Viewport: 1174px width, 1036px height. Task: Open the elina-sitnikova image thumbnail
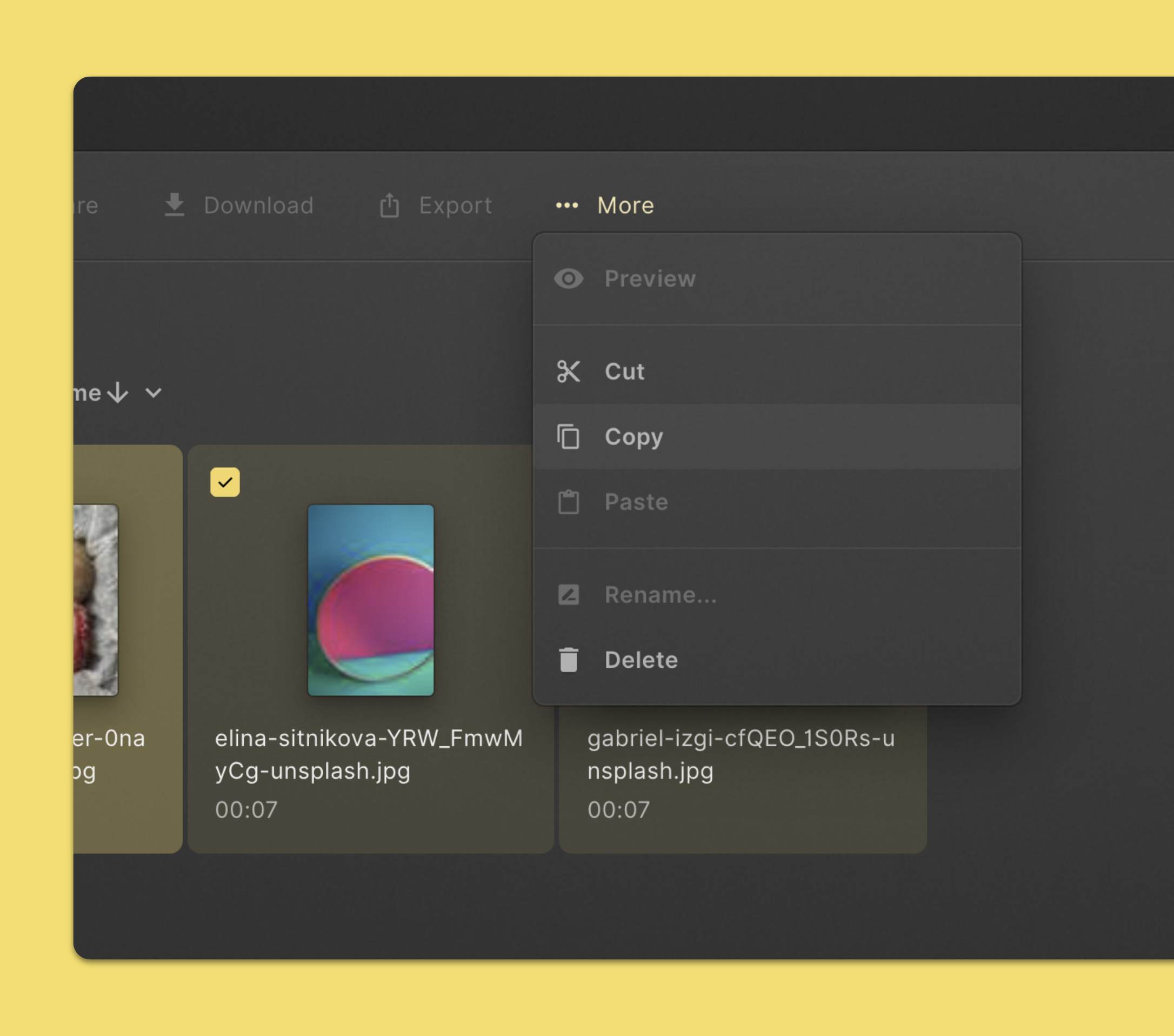[x=371, y=600]
